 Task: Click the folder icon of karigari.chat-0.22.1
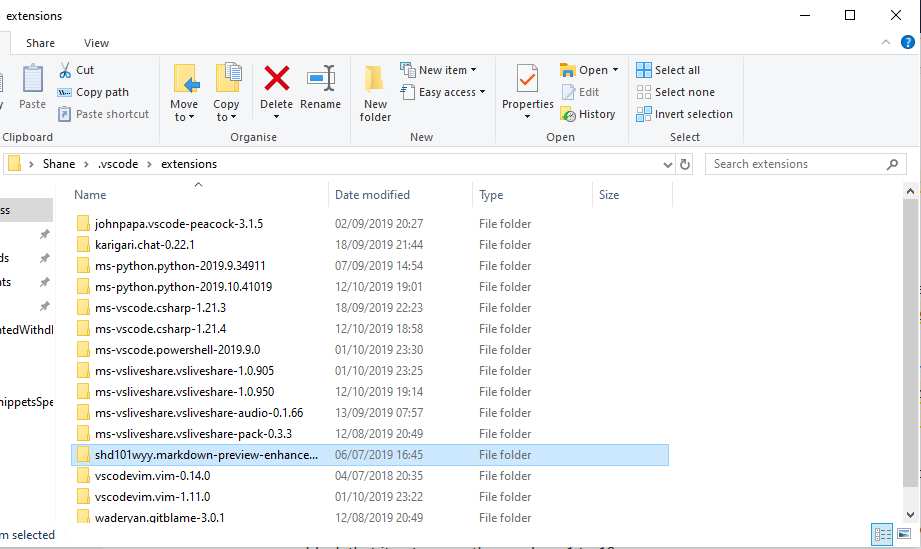[83, 245]
